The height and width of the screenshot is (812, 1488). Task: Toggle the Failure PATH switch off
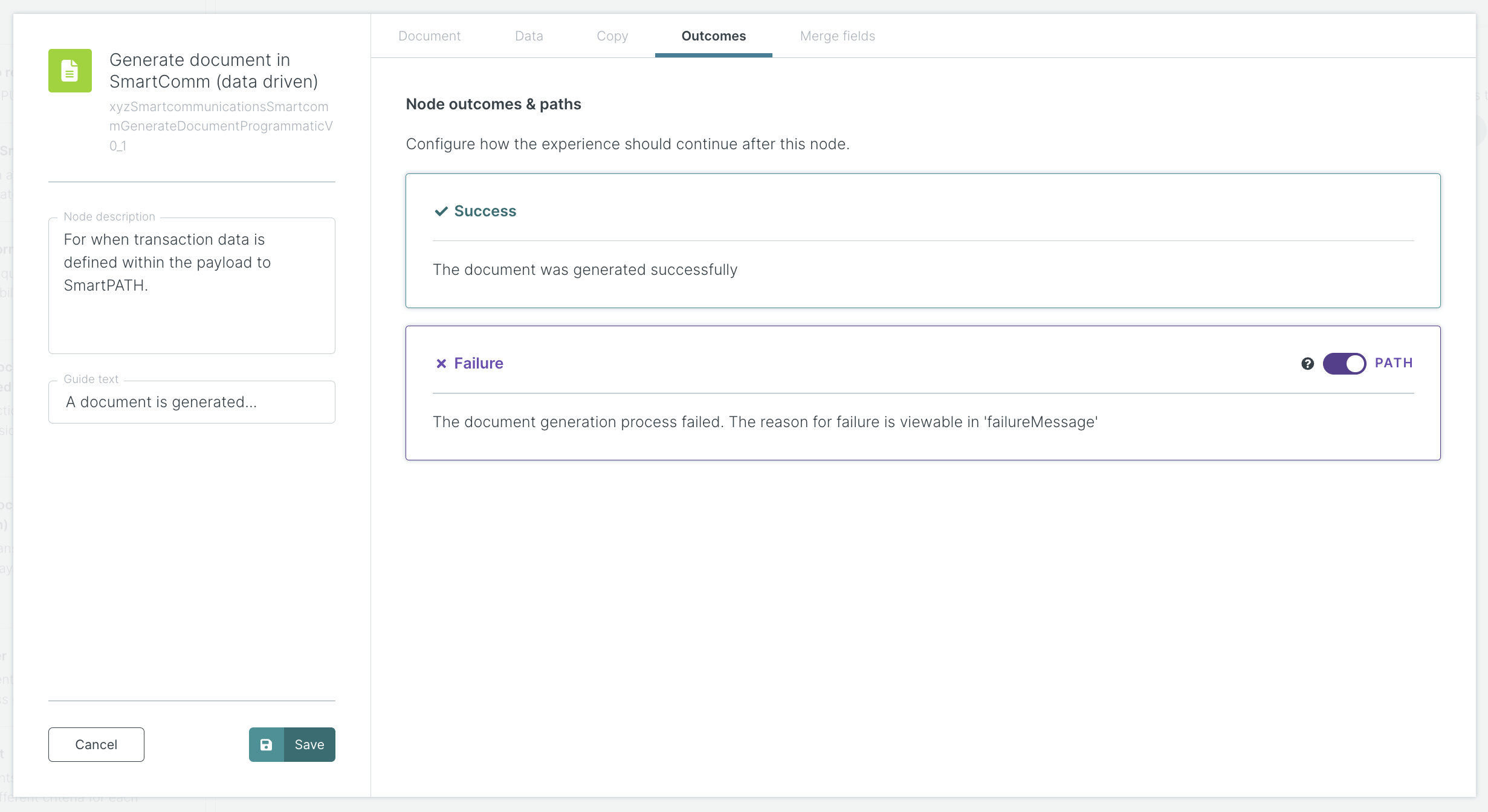1344,364
